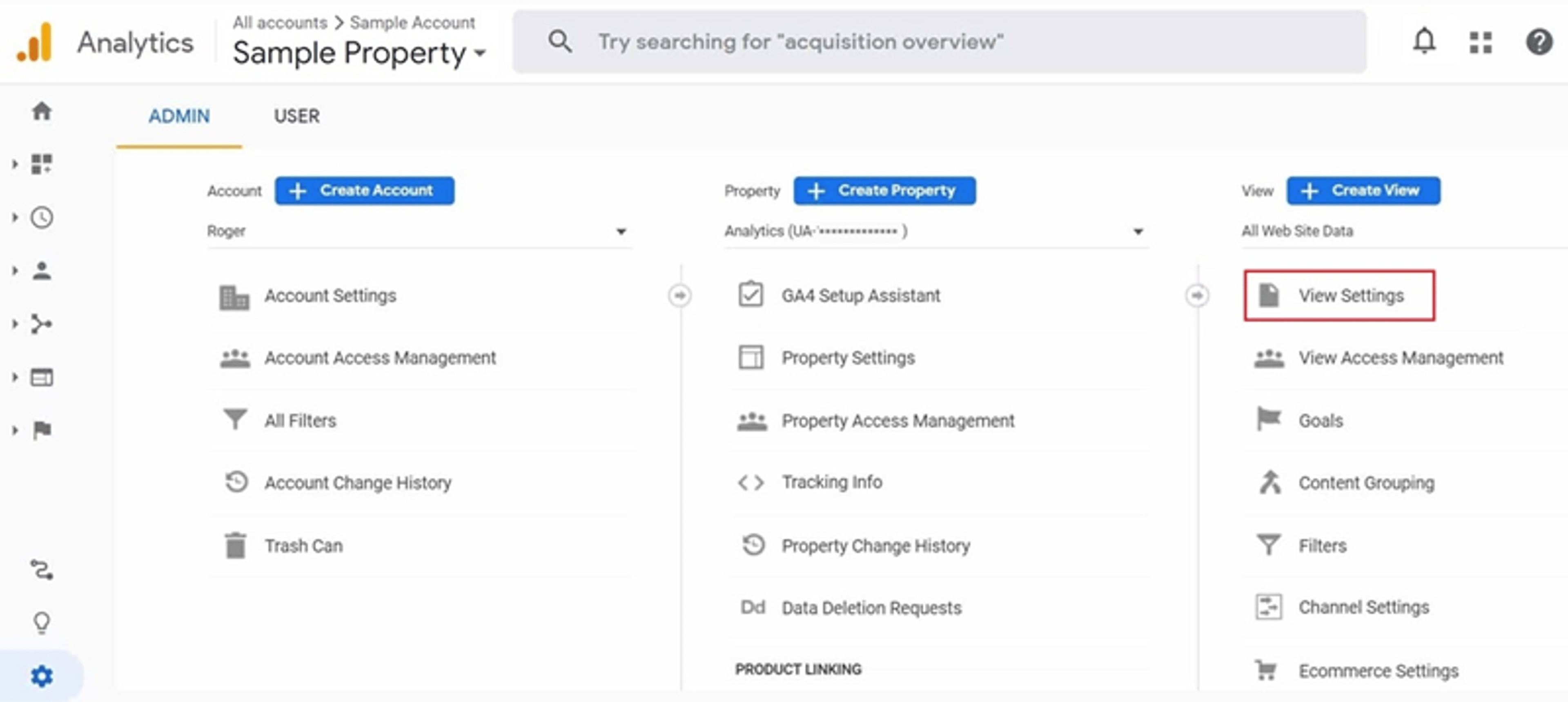The height and width of the screenshot is (702, 1568).
Task: Click the Admin gear icon
Action: (x=41, y=676)
